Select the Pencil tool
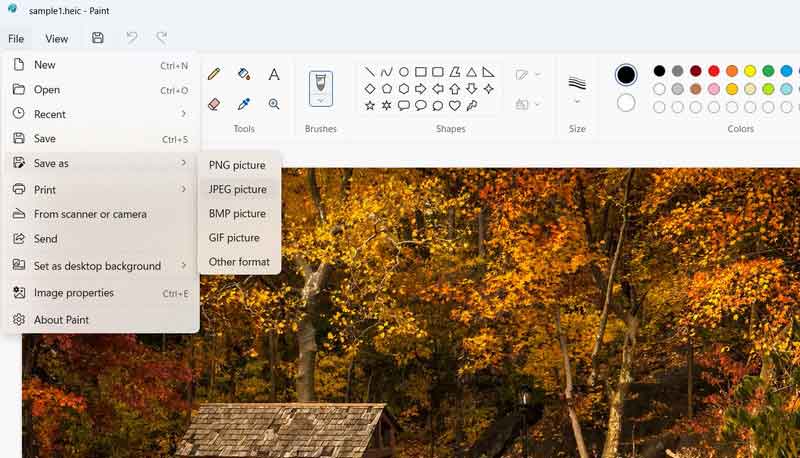The image size is (800, 458). [214, 74]
